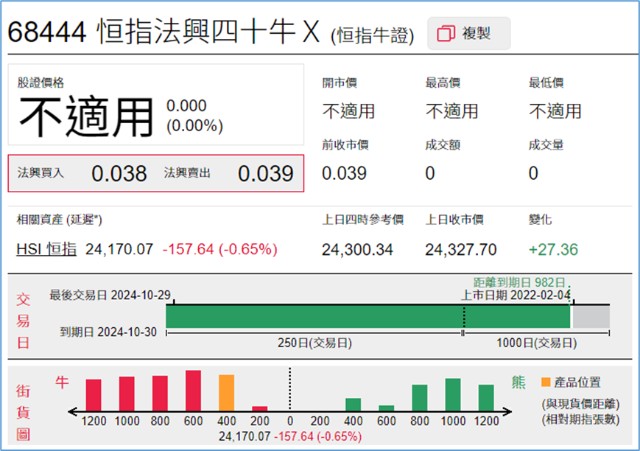The height and width of the screenshot is (451, 640).
Task: Click the green days-to-expiry progress bar
Action: (x=368, y=317)
